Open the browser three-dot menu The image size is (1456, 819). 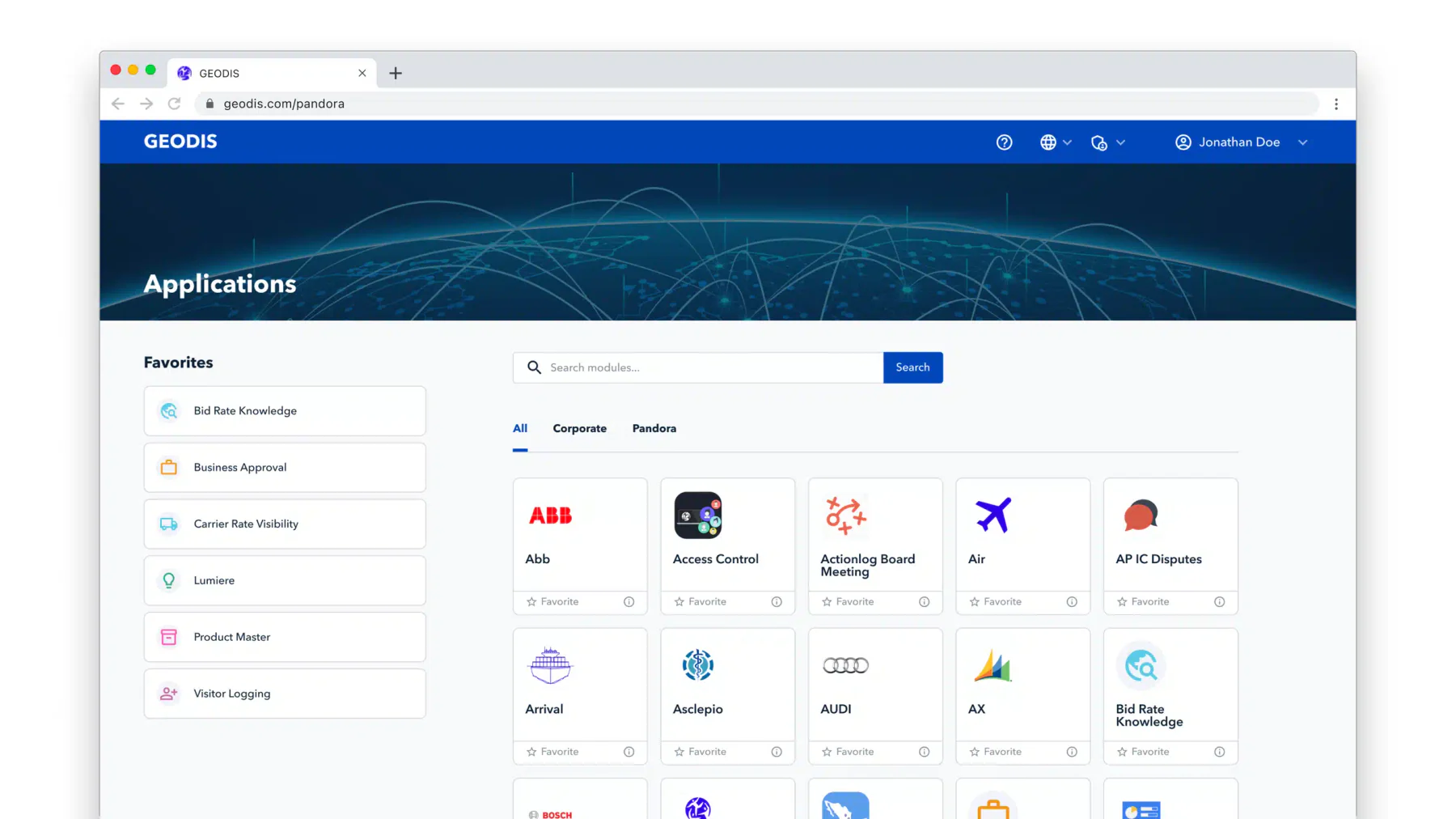pyautogui.click(x=1336, y=104)
